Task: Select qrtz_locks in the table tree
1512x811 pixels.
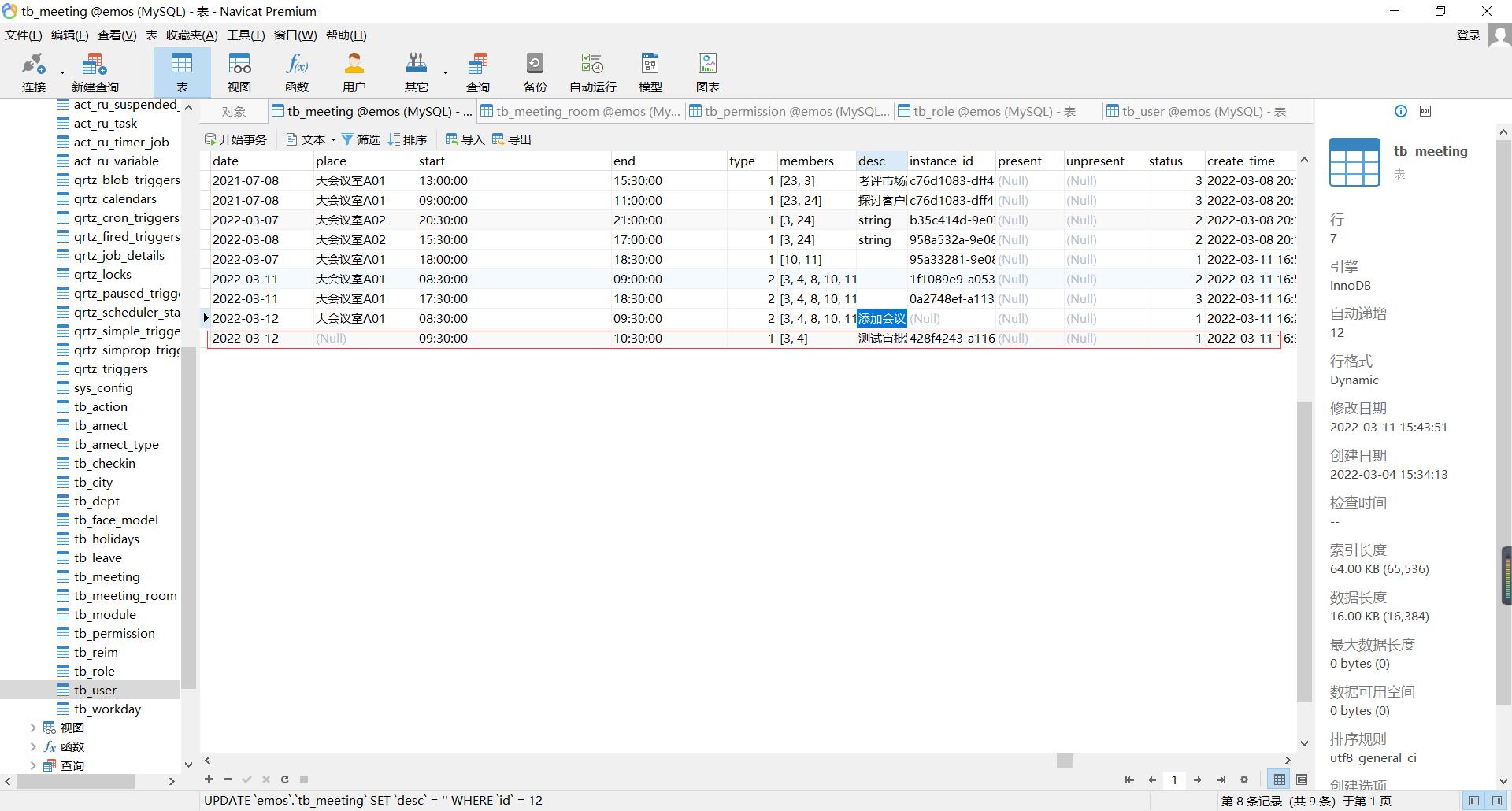Action: click(102, 274)
